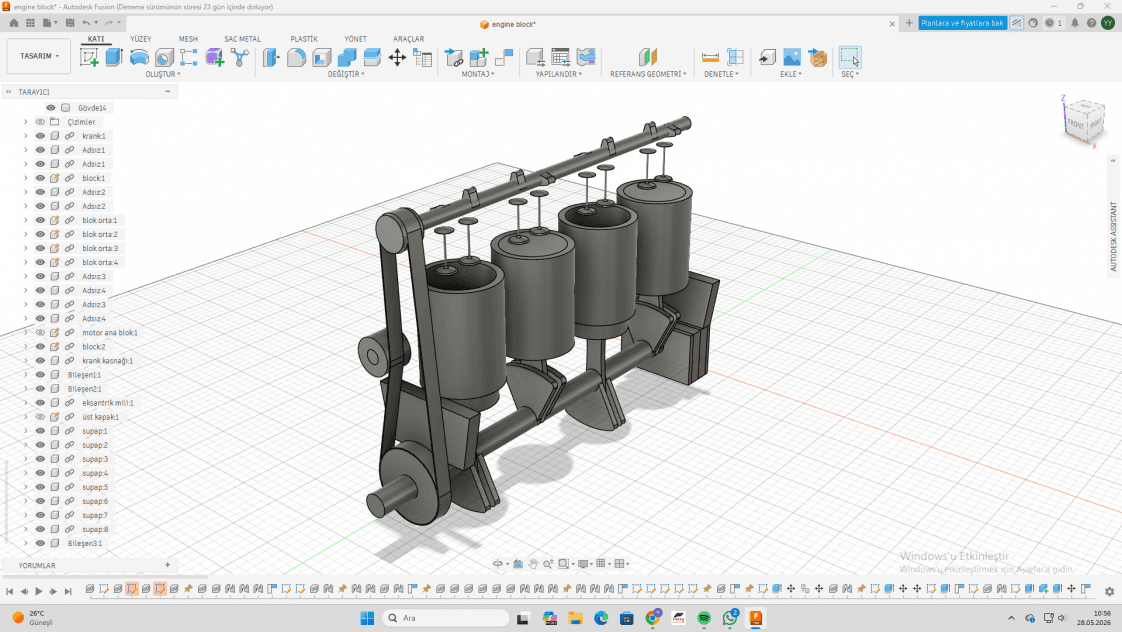Click the 'Planlara ve fiyatlara bak' button

tap(962, 23)
